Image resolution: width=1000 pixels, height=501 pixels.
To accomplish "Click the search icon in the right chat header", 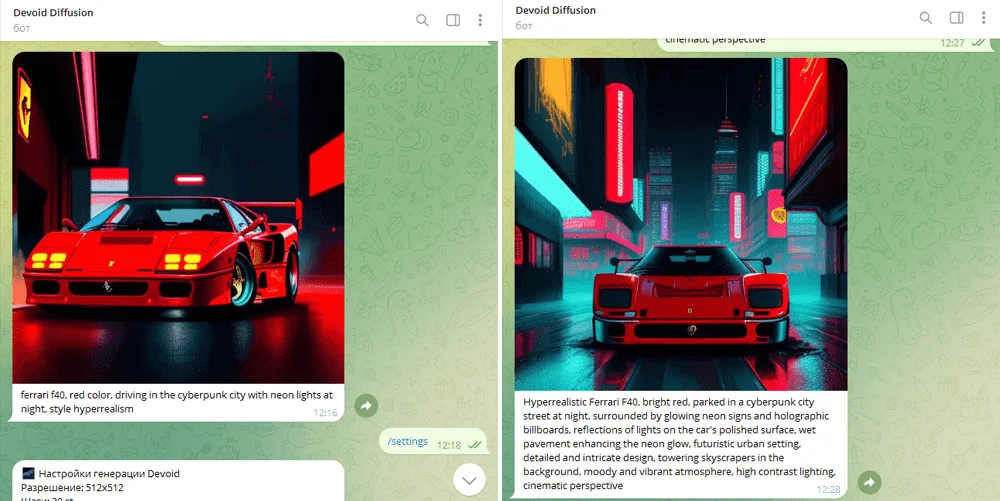I will [926, 18].
